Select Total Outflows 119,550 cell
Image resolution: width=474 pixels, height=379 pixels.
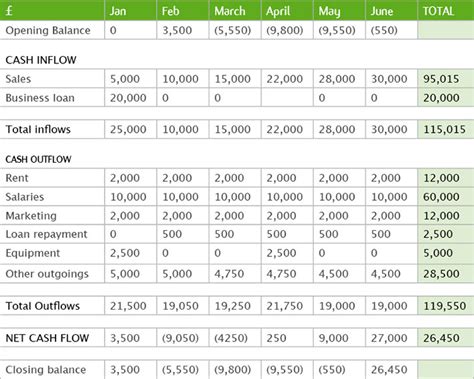point(446,306)
